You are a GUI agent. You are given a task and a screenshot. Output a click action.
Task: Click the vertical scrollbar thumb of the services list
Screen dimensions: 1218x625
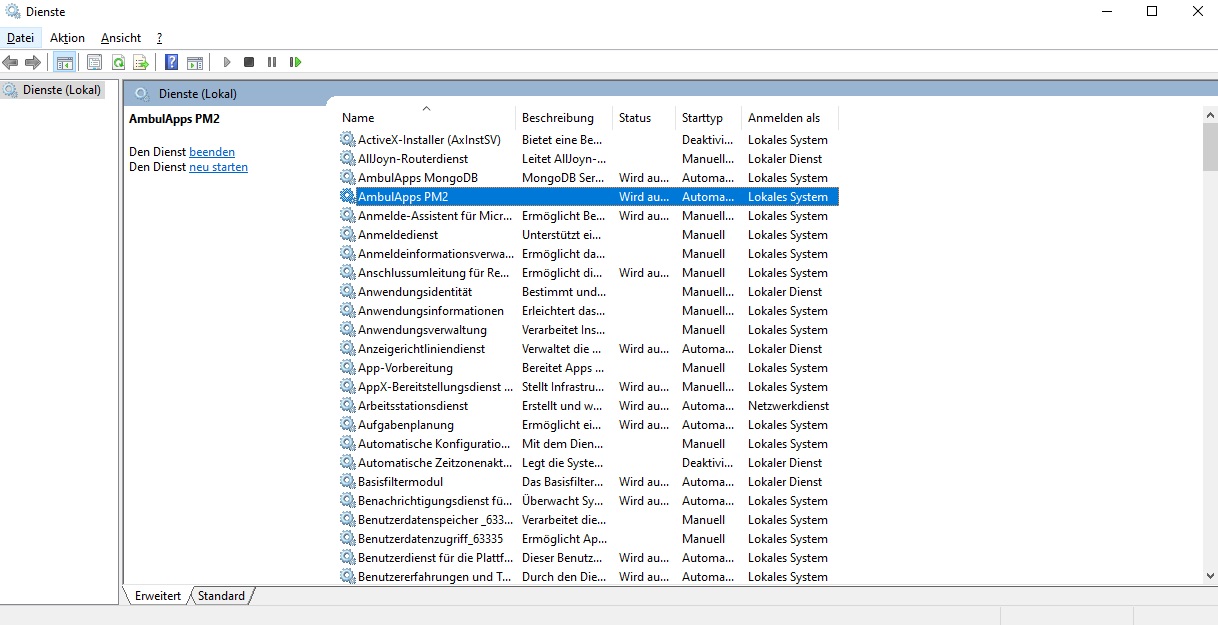1210,147
